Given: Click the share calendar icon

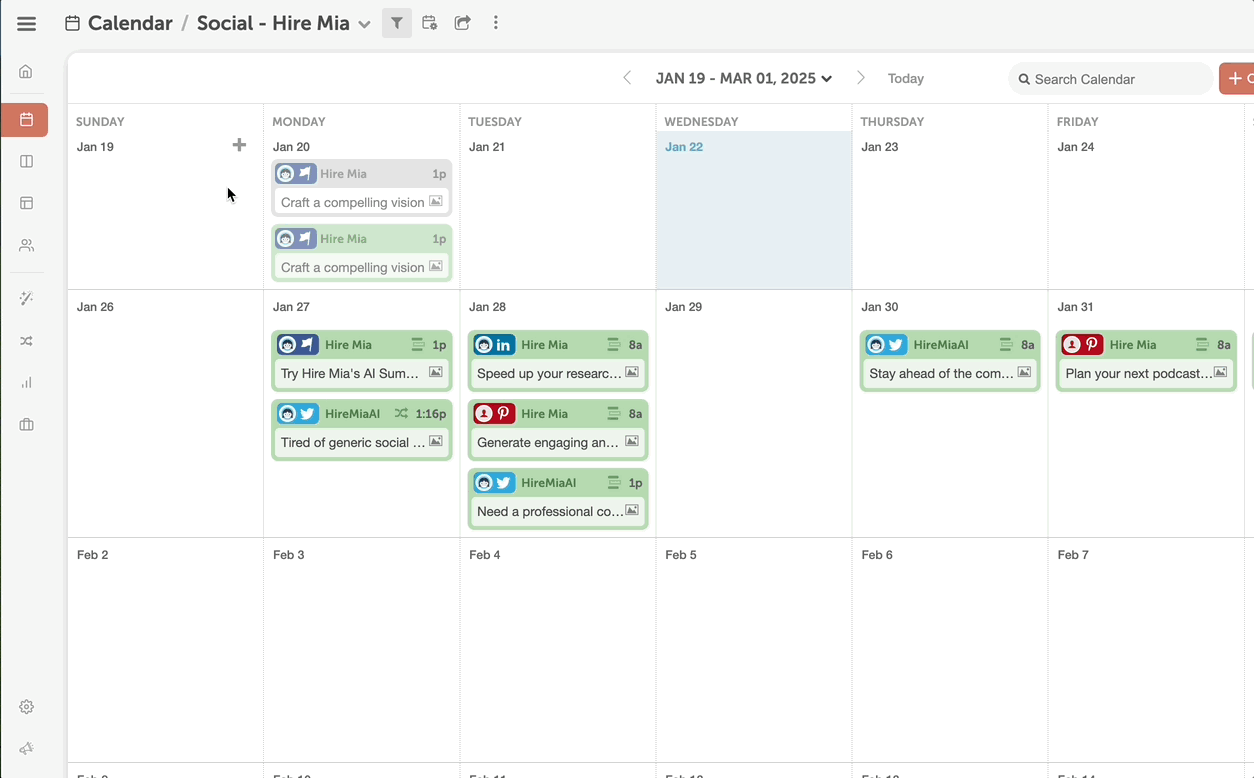Looking at the screenshot, I should pyautogui.click(x=462, y=23).
